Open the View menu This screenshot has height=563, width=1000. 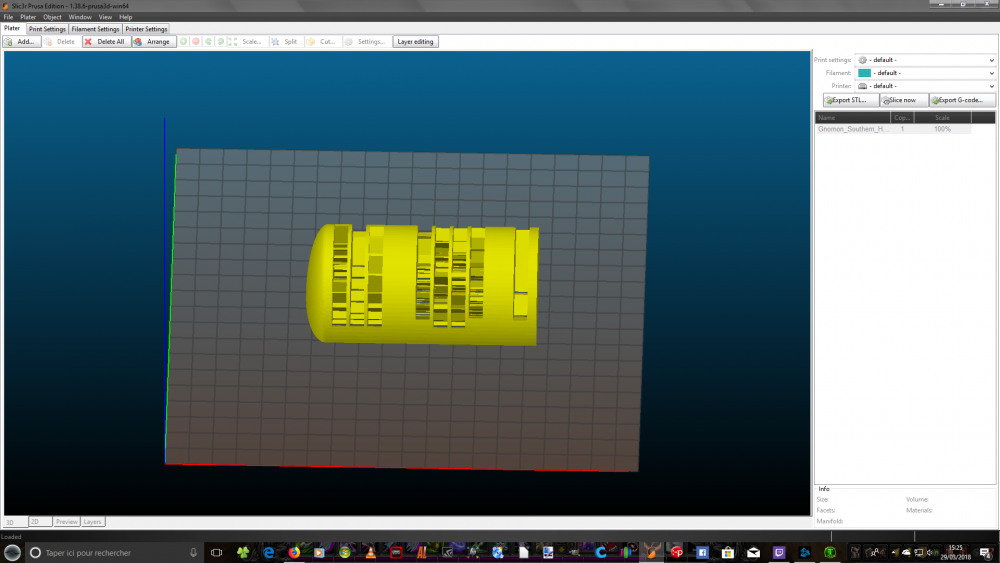point(105,17)
